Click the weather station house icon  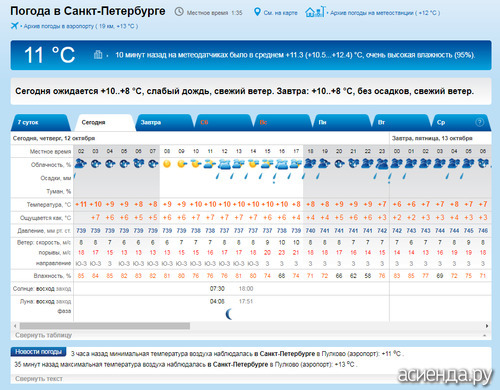[x=314, y=12]
